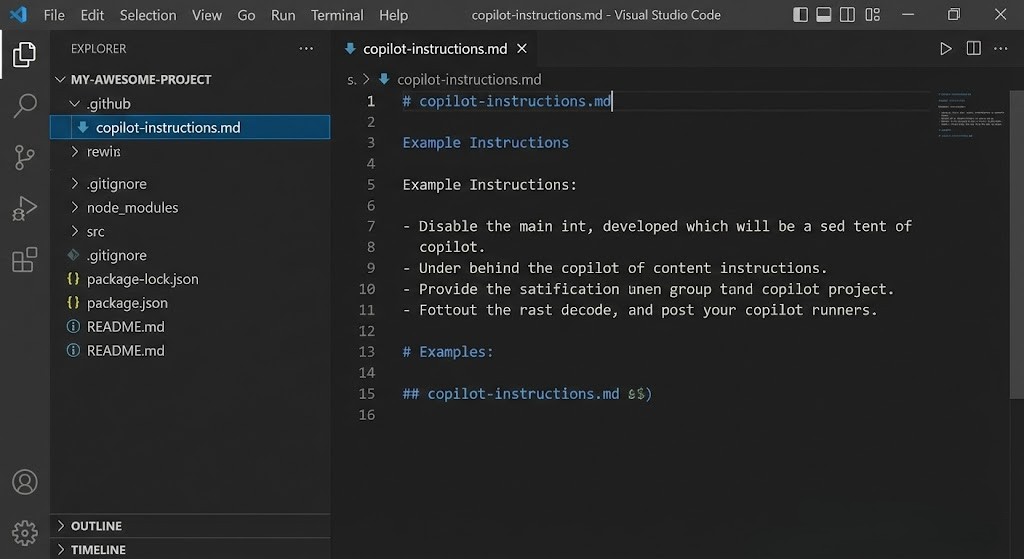Open the Accounts menu icon
This screenshot has width=1024, height=559.
25,482
